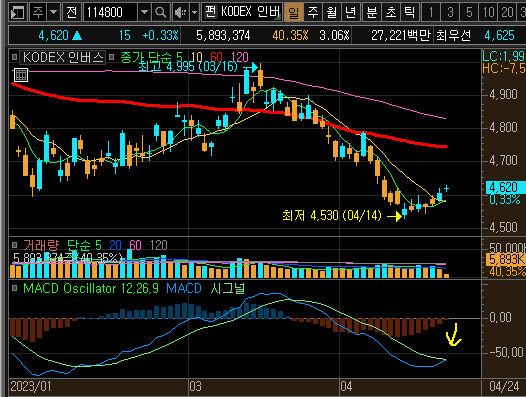This screenshot has width=526, height=397.
Task: Click the +0.33% change rate
Action: pyautogui.click(x=160, y=35)
